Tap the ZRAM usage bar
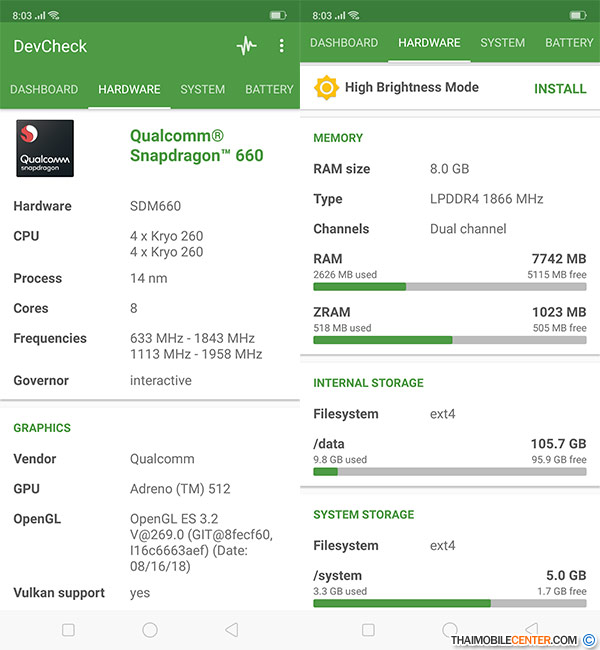Image resolution: width=600 pixels, height=650 pixels. coord(449,340)
